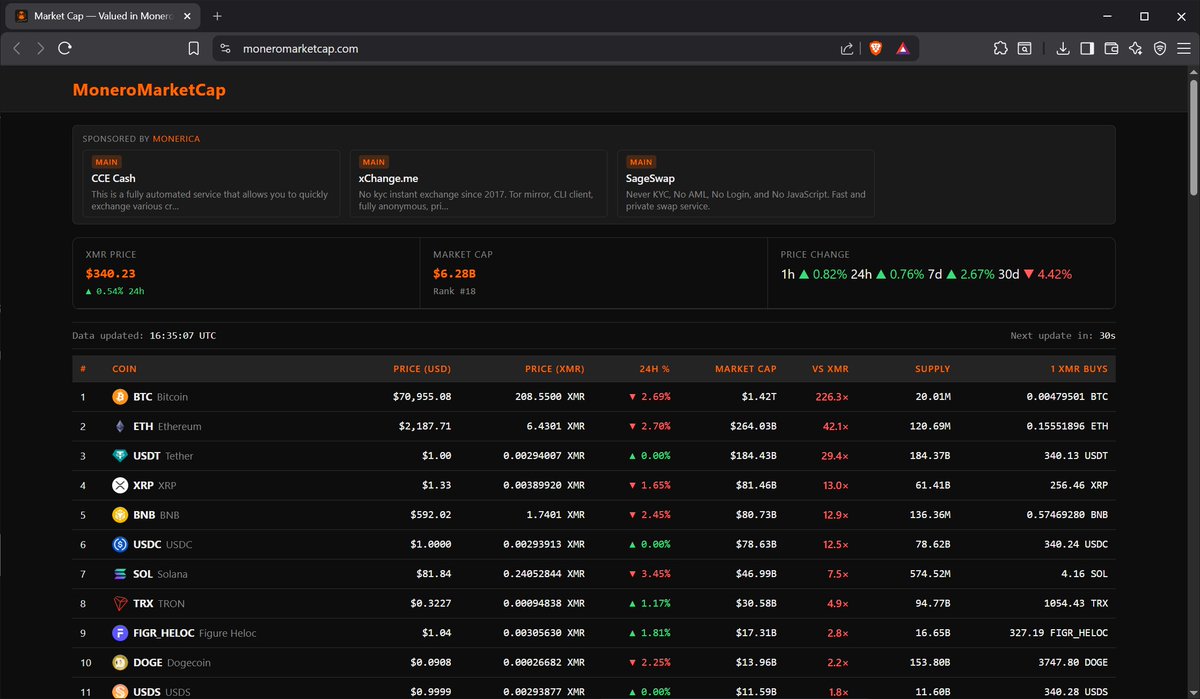Sort by the PRICE (USD) column header
The width and height of the screenshot is (1200, 699).
click(422, 369)
